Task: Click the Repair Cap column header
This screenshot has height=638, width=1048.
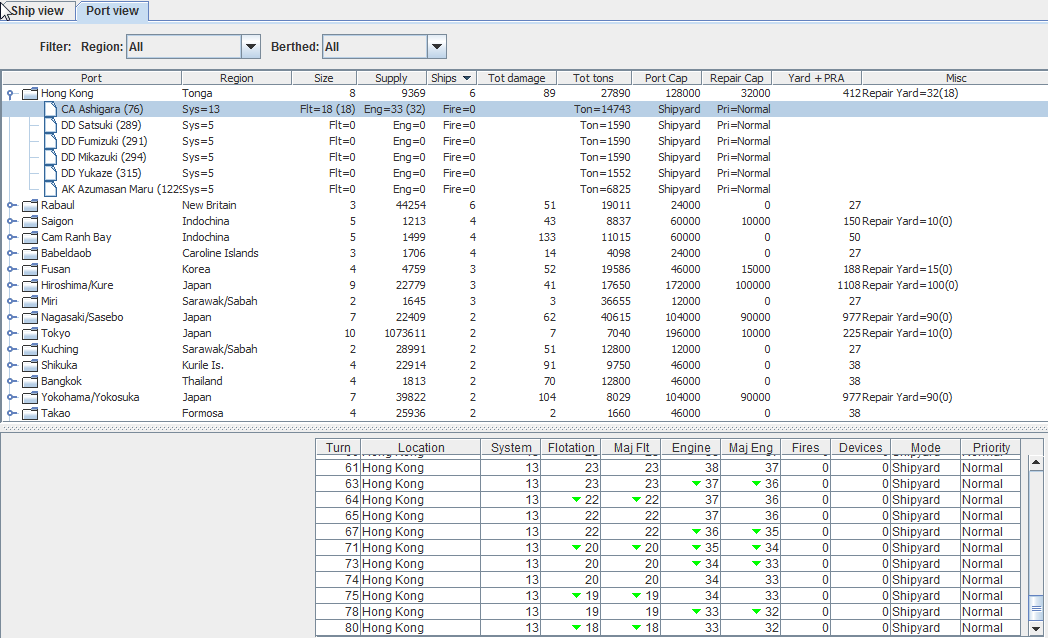Action: click(736, 78)
